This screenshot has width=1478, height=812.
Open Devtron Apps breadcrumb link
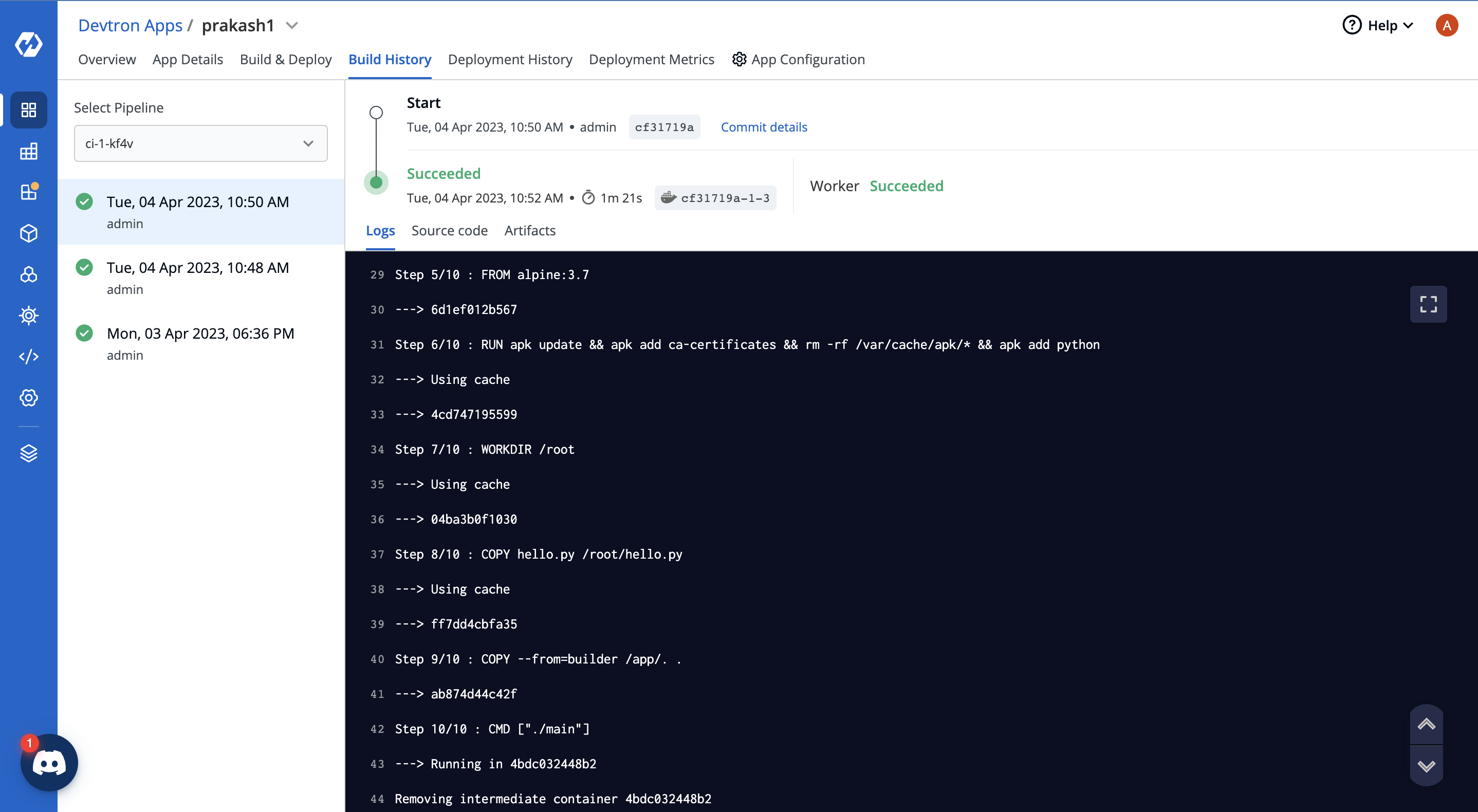pyautogui.click(x=130, y=25)
